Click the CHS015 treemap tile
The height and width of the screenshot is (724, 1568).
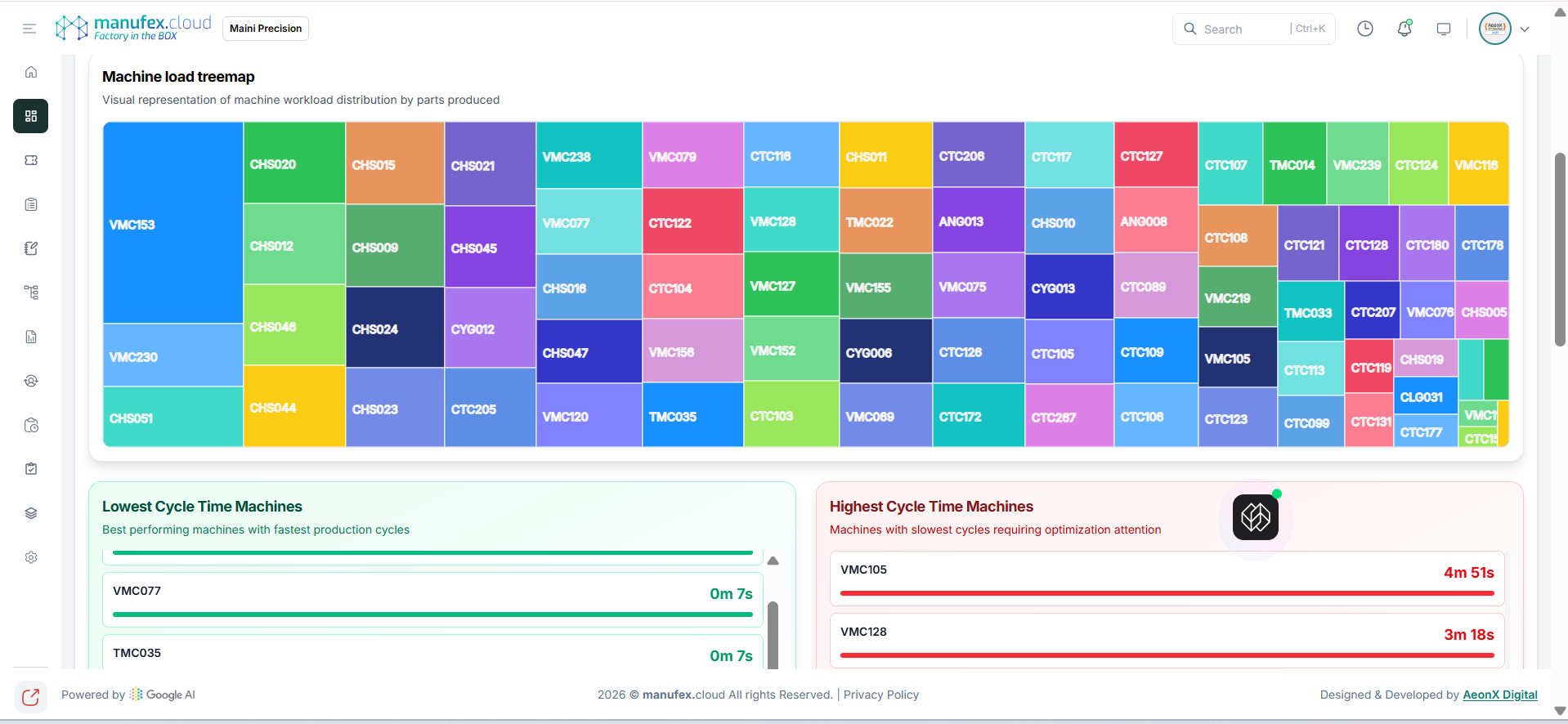(x=395, y=163)
